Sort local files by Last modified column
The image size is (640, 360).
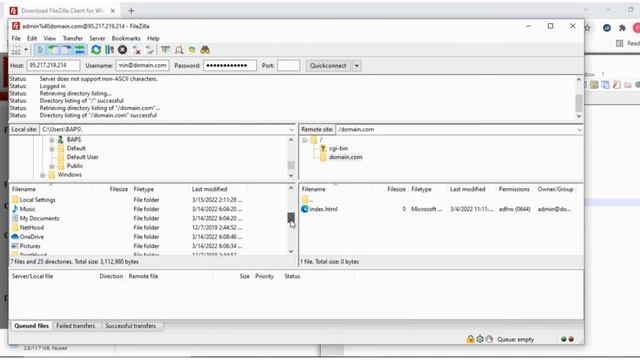[x=218, y=189]
